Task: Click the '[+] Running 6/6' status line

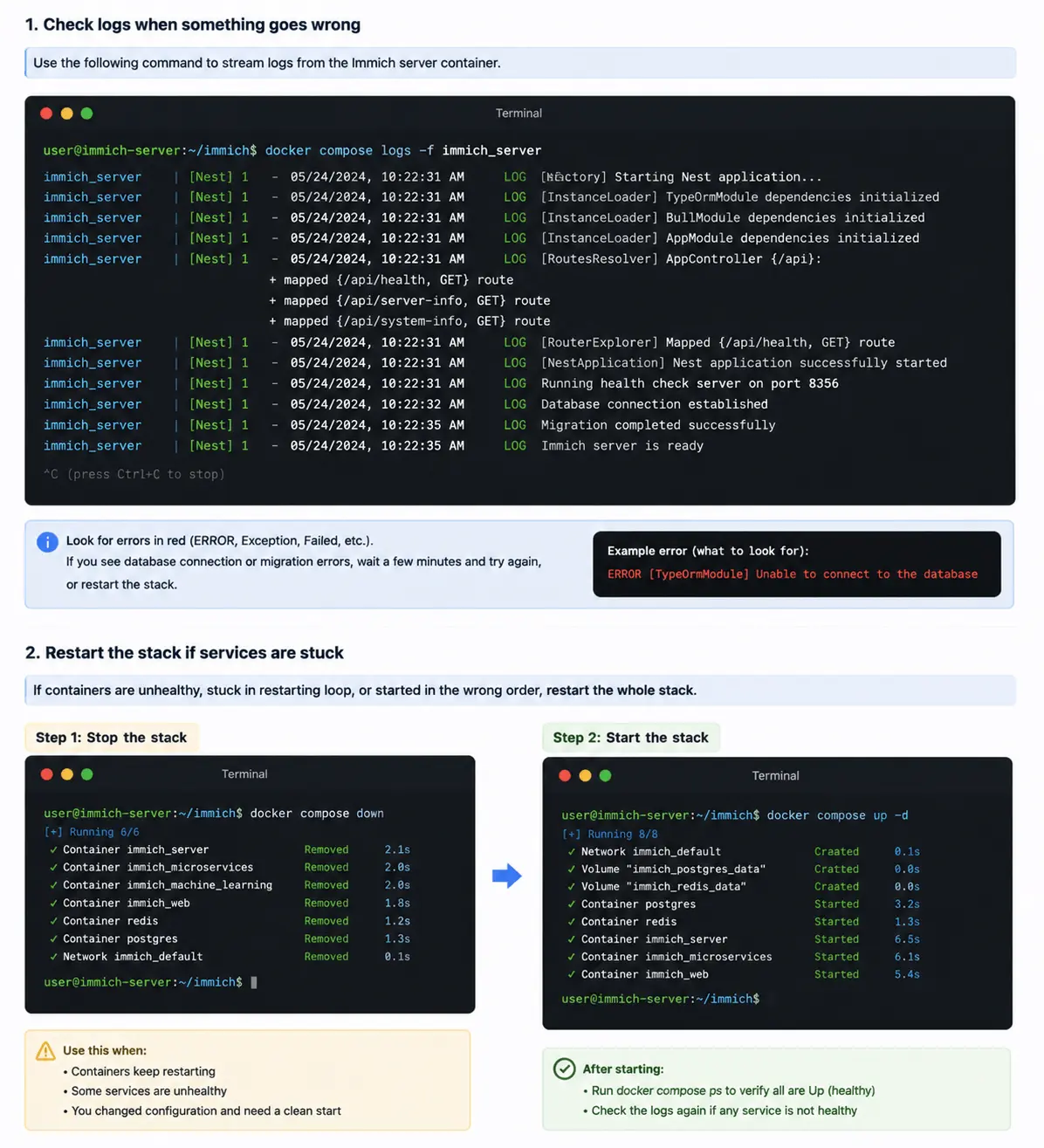Action: coord(92,833)
